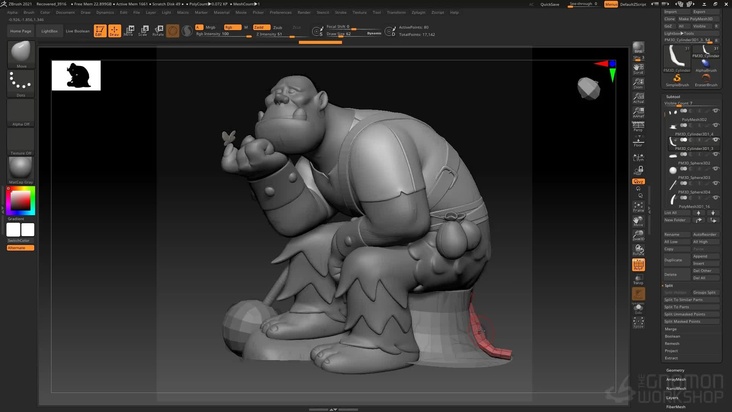
Task: Click Split To Parts button
Action: [x=691, y=307]
